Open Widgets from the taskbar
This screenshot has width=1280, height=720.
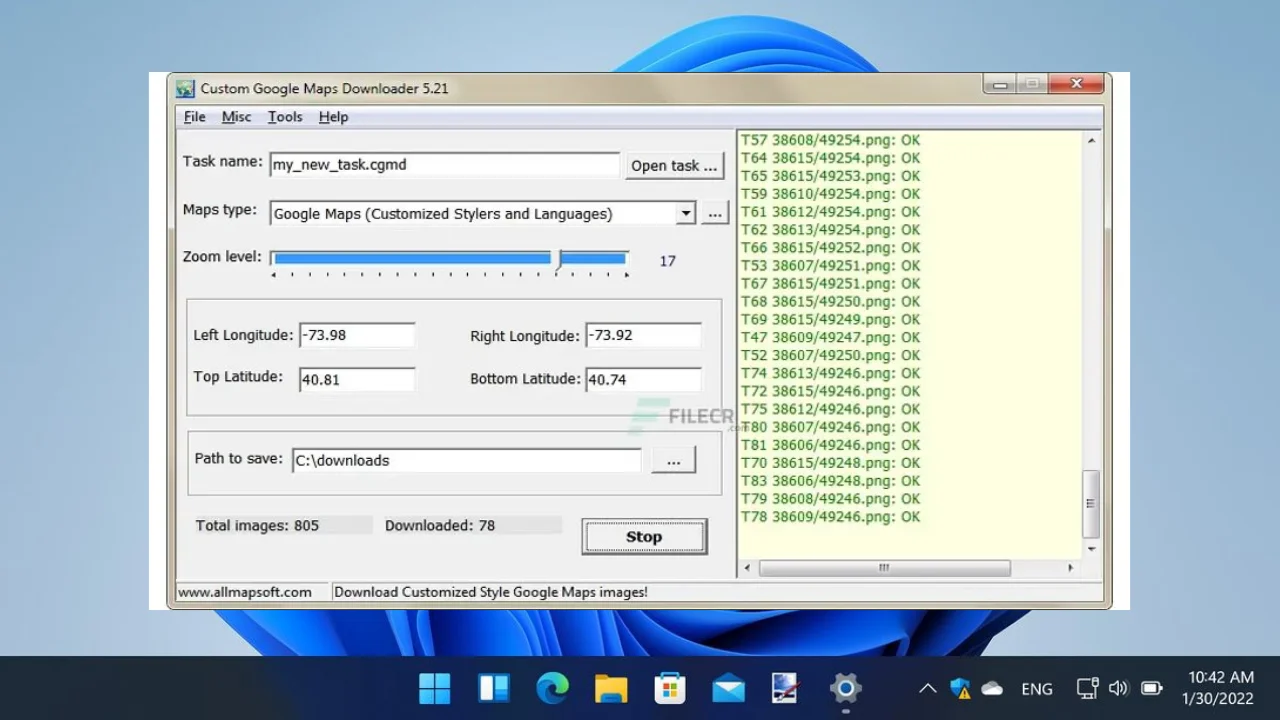[494, 688]
